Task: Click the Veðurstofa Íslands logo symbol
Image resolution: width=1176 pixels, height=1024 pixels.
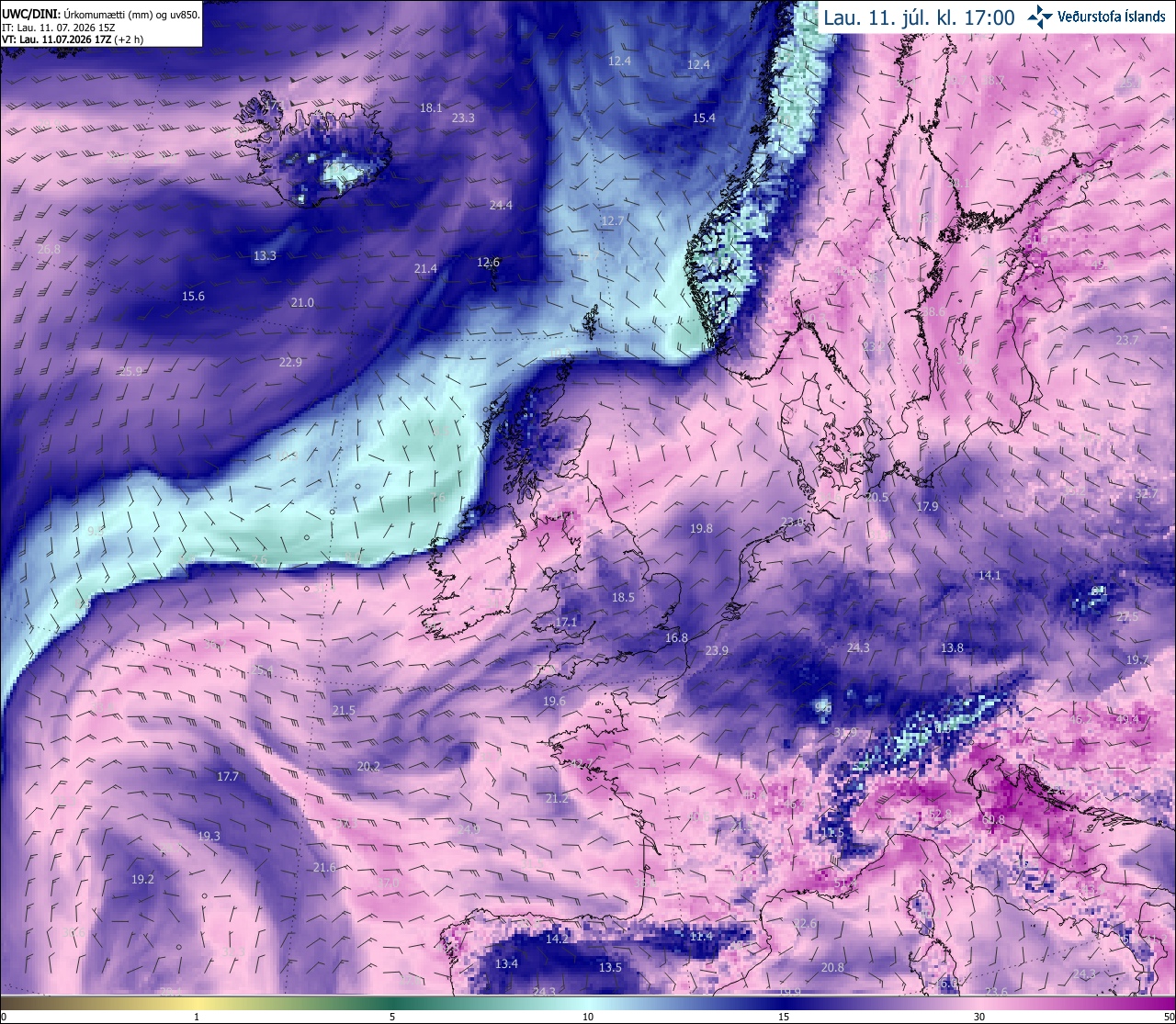Action: tap(1040, 16)
